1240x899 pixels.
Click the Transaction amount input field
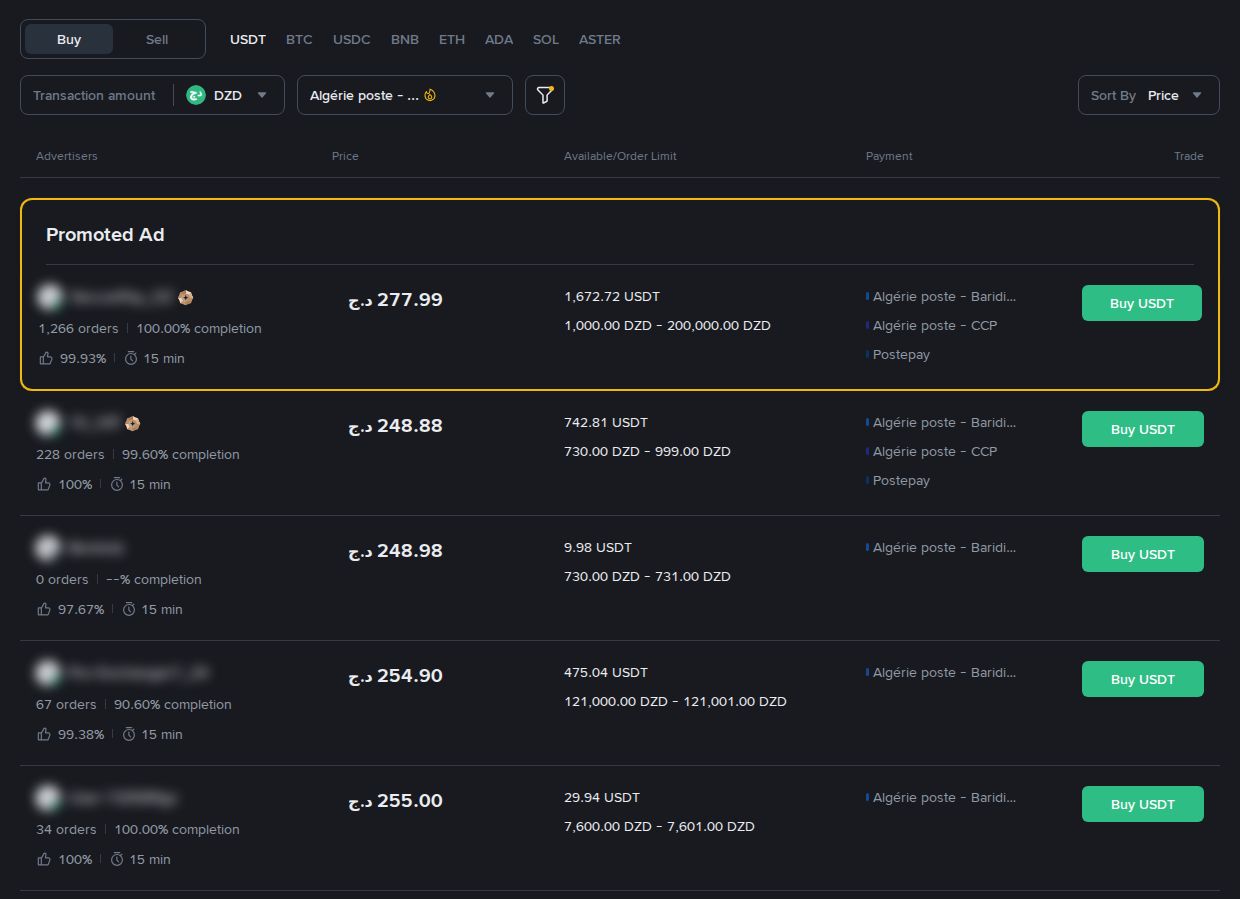tap(95, 95)
